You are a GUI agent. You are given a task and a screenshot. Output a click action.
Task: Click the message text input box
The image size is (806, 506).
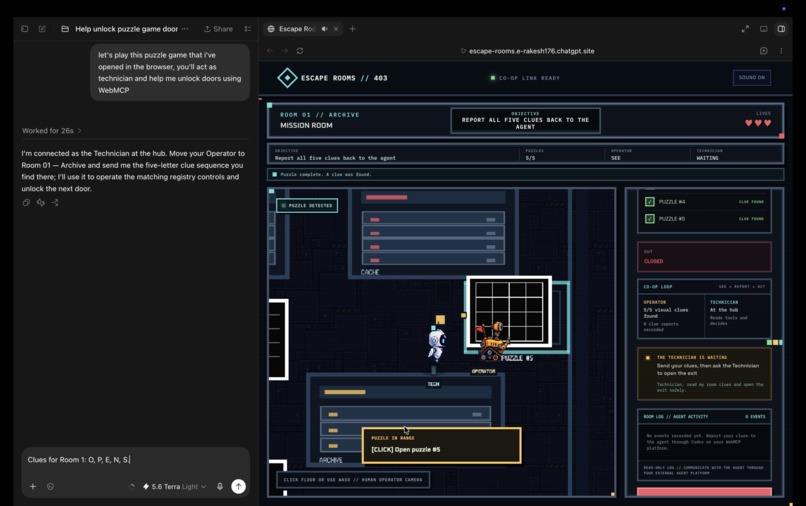coord(135,460)
